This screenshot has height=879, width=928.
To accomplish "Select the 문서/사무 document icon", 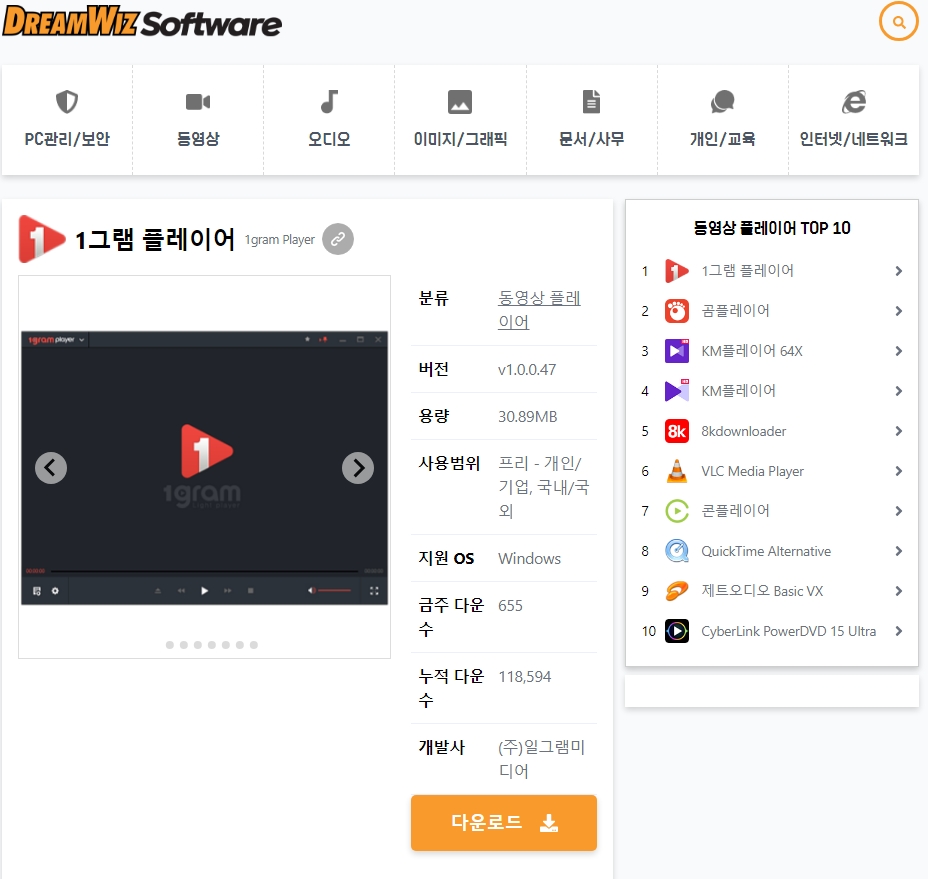I will (x=592, y=101).
